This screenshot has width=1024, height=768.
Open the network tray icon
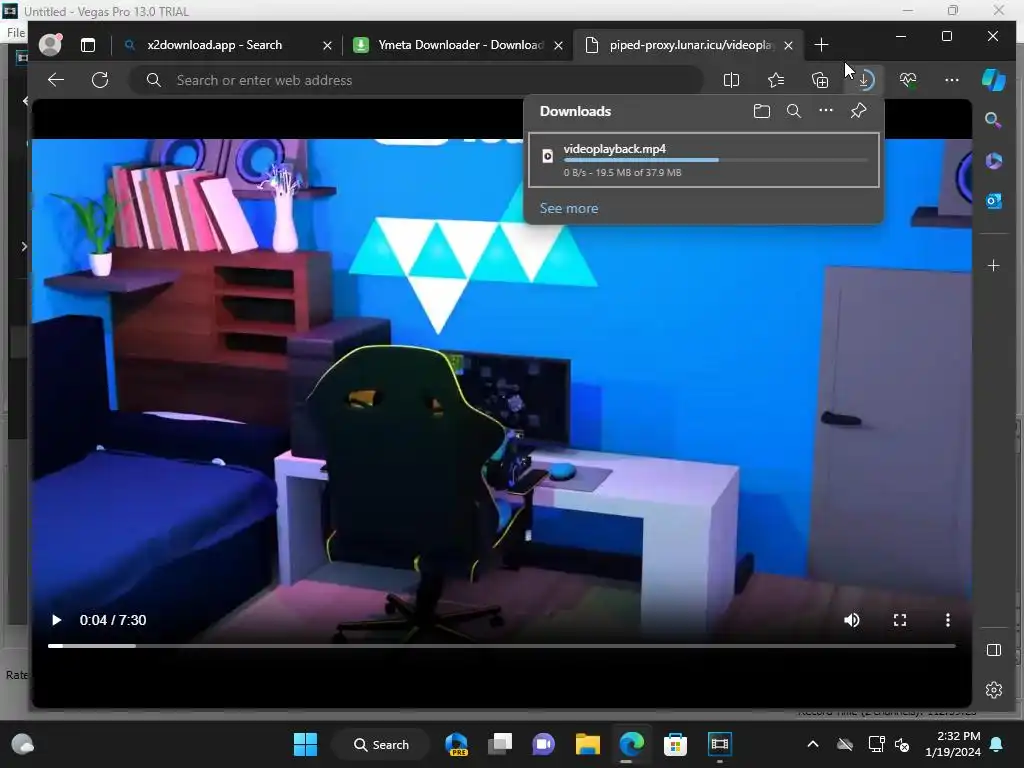[876, 744]
